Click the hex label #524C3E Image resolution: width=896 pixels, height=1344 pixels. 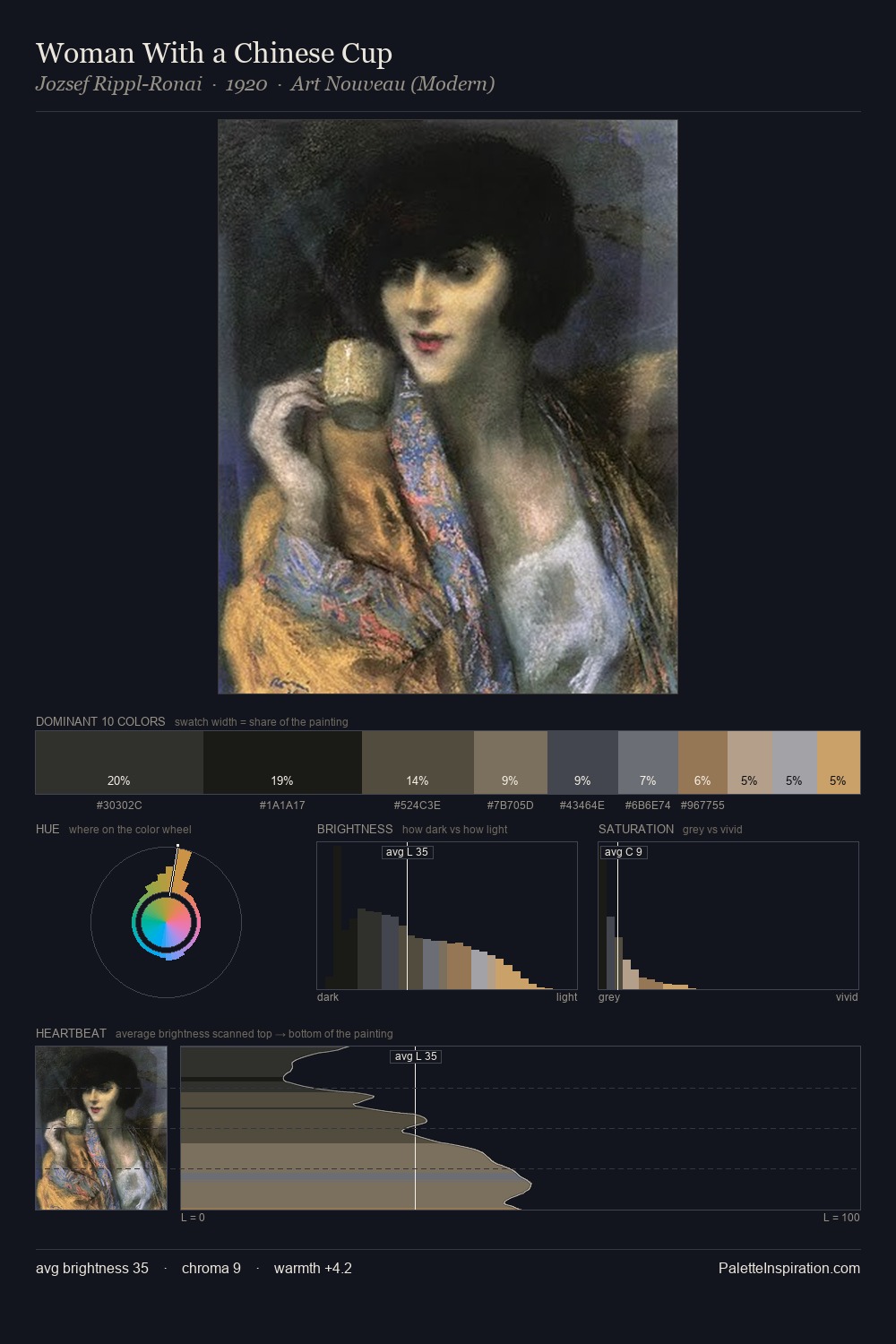point(418,806)
